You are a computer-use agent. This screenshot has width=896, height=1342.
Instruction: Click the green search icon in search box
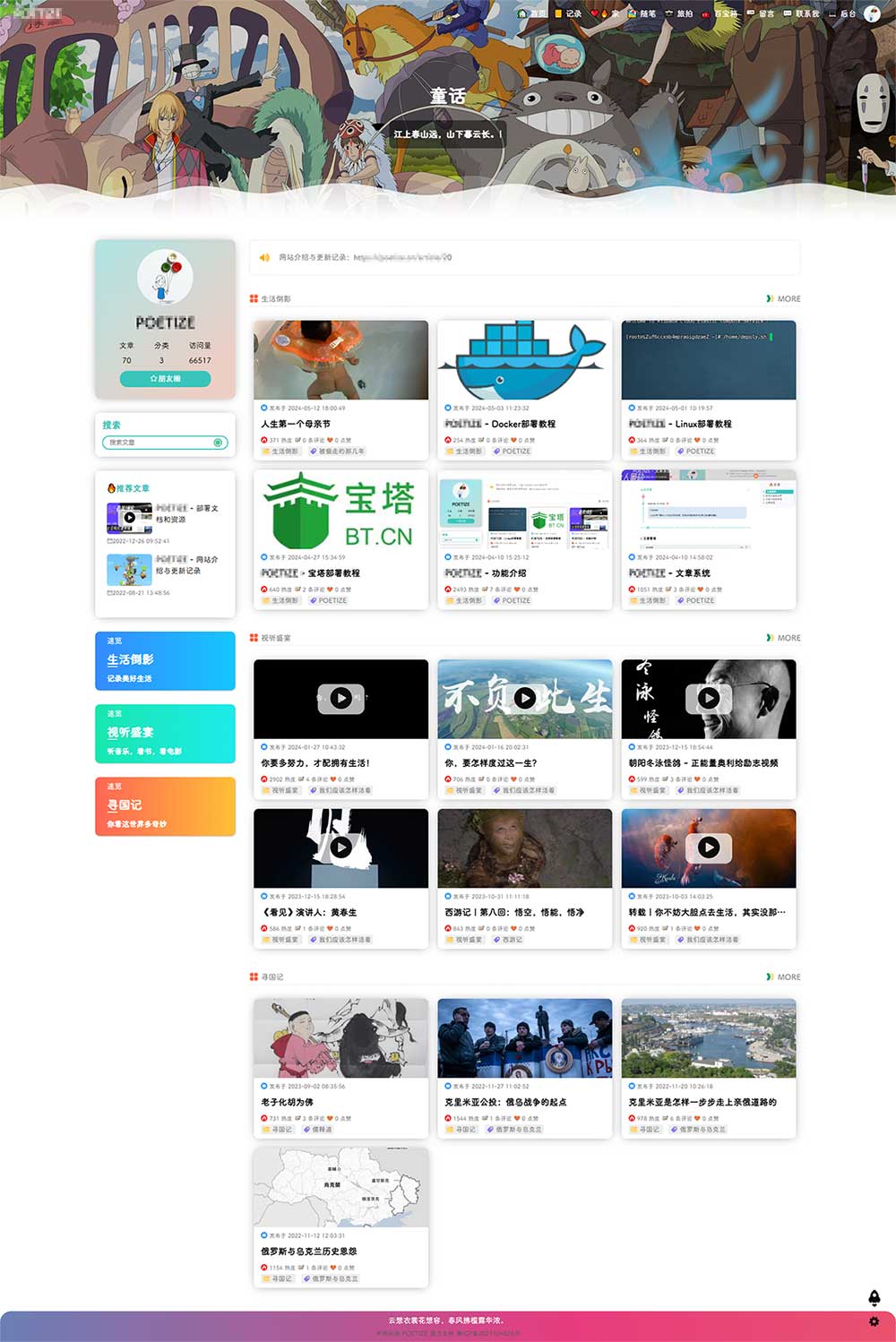point(218,443)
